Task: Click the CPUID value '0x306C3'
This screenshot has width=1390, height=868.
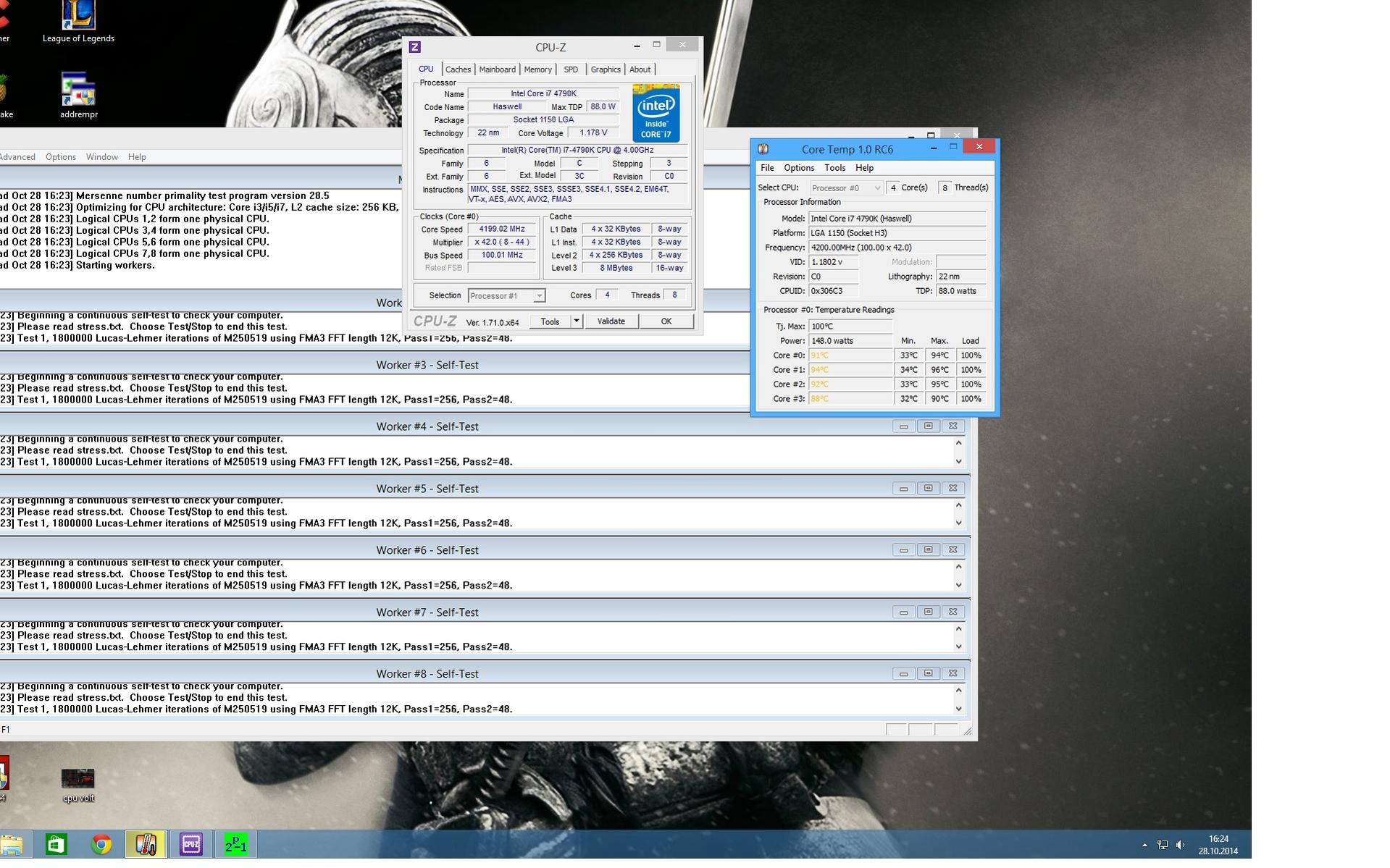Action: [x=833, y=291]
